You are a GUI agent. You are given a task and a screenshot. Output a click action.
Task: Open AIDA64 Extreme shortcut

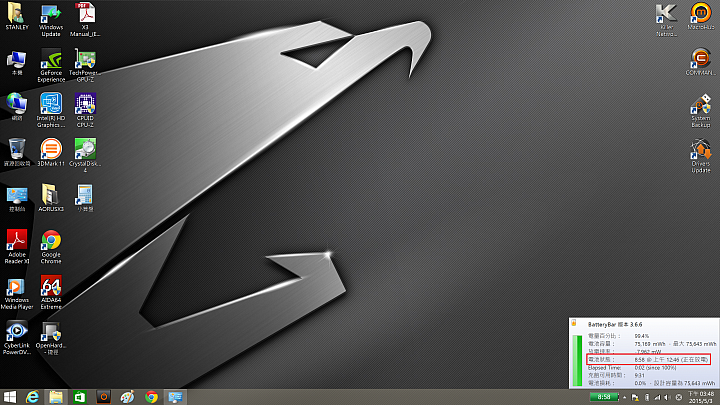tap(51, 292)
